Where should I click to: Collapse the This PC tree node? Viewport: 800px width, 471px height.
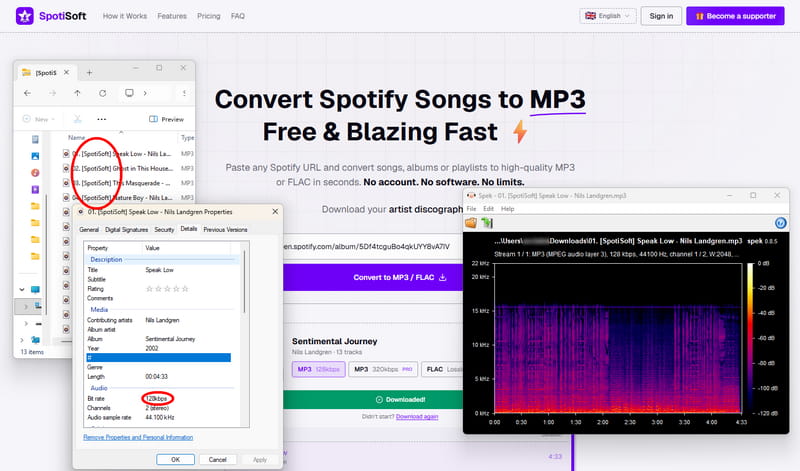22,289
